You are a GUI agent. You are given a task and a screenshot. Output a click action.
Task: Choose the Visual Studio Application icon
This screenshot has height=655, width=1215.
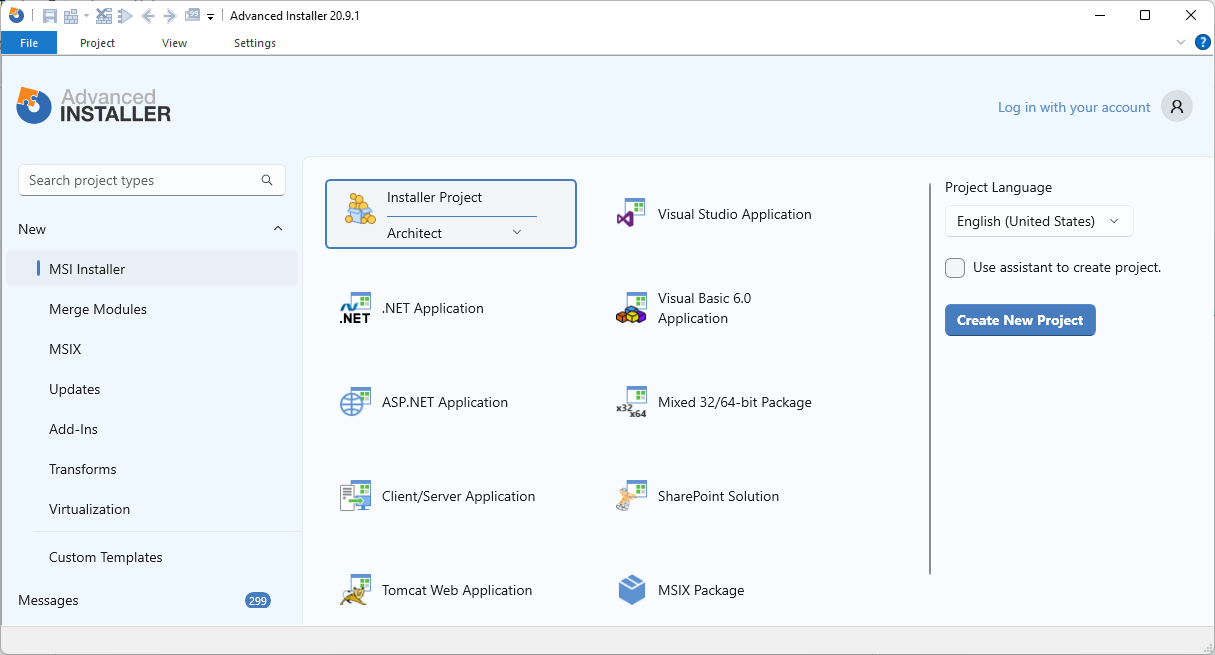point(631,214)
